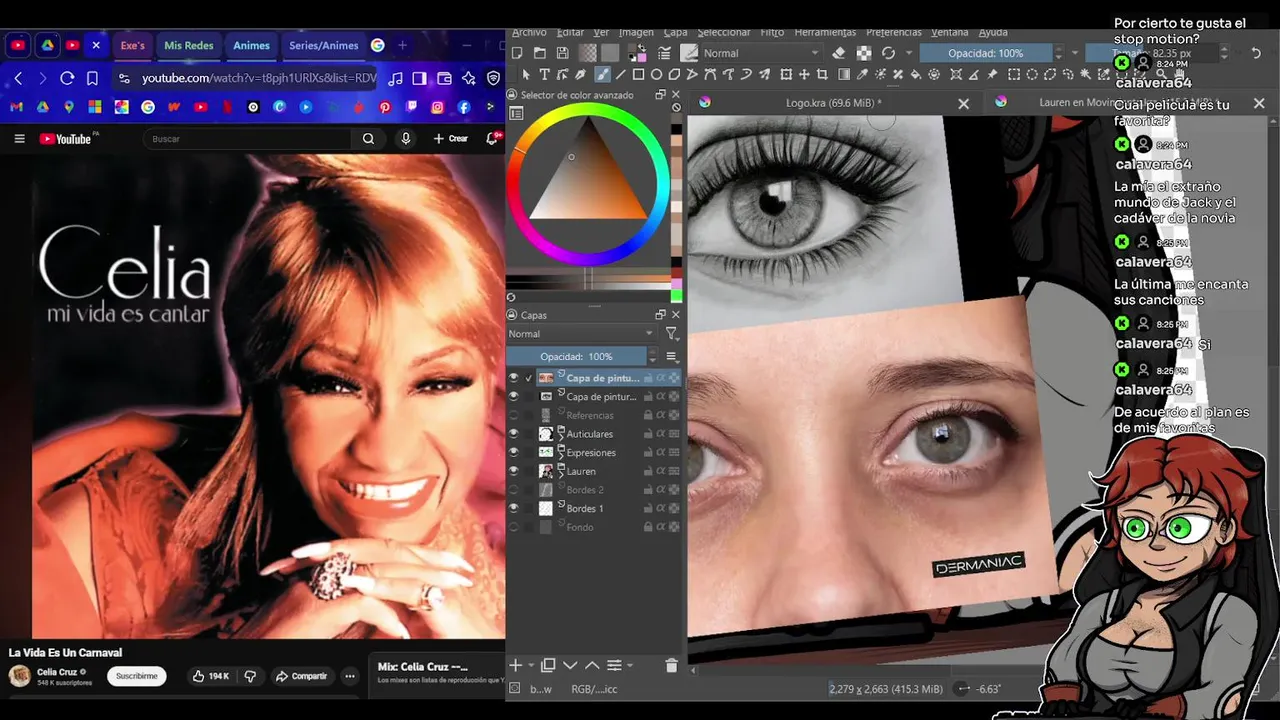Hide the Lauren layer
Screen dimensions: 1280x720
pos(513,471)
